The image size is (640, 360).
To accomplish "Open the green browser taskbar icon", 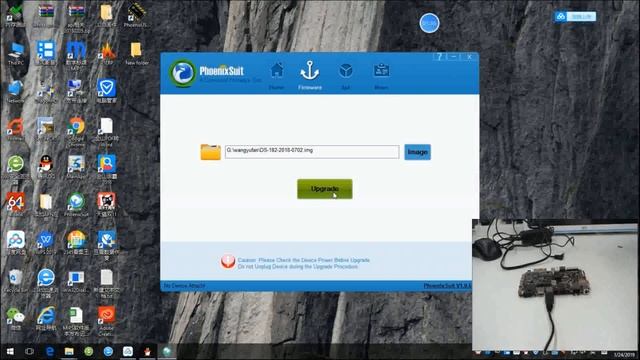I will (x=89, y=351).
